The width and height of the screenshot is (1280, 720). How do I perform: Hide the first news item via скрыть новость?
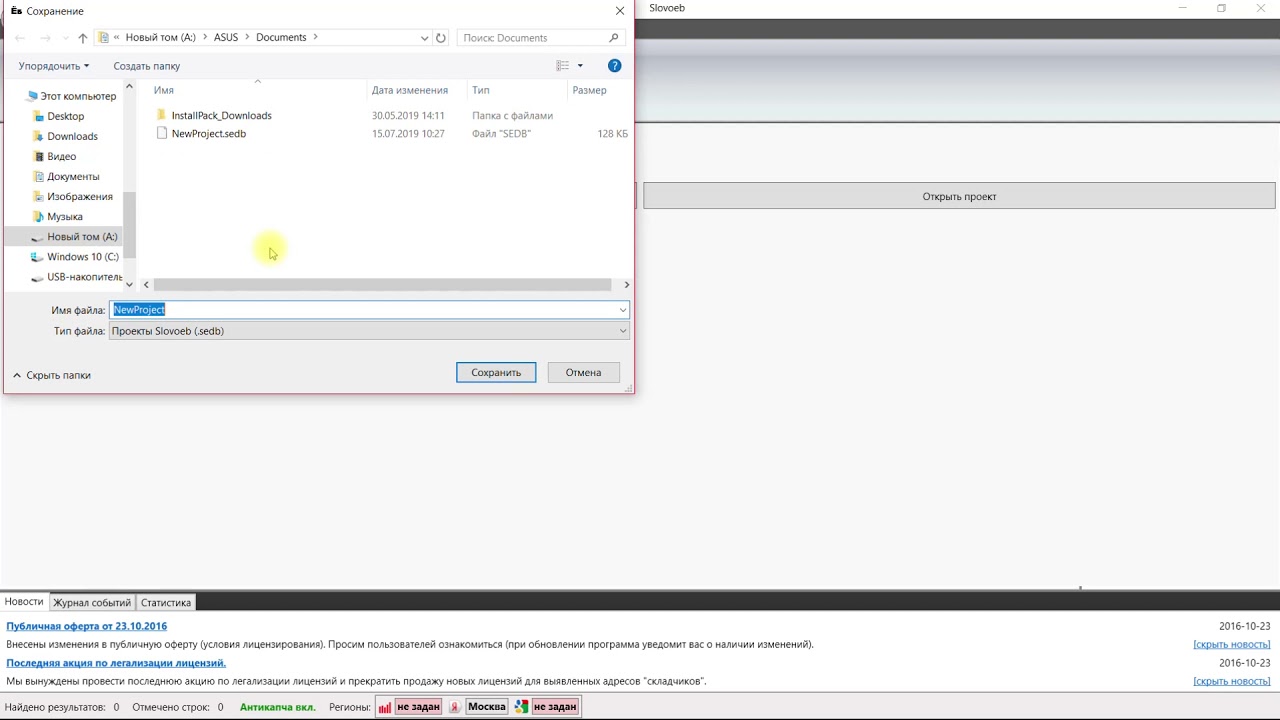[1232, 645]
